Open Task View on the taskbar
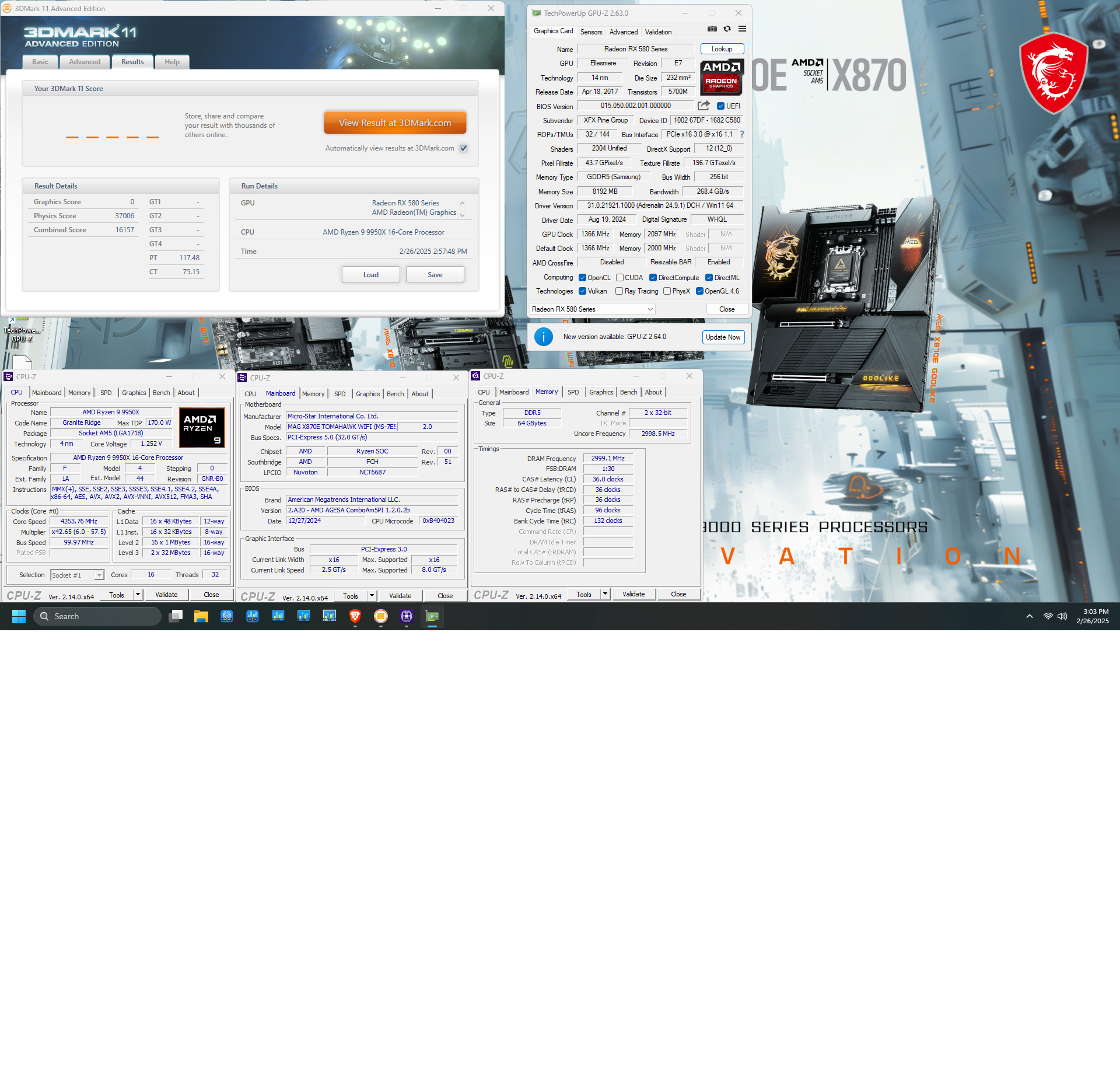This screenshot has height=1079, width=1120. tap(176, 616)
